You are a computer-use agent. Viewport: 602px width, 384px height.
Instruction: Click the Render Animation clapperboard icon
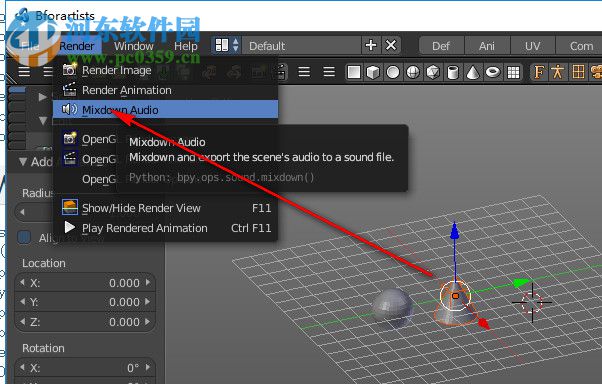pyautogui.click(x=69, y=90)
